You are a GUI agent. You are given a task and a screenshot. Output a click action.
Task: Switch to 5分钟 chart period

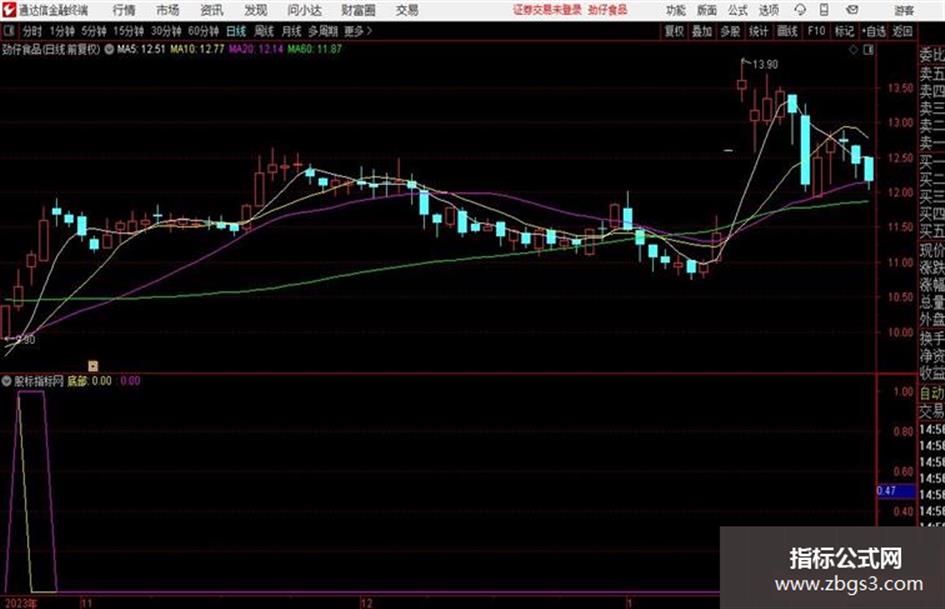(x=94, y=31)
